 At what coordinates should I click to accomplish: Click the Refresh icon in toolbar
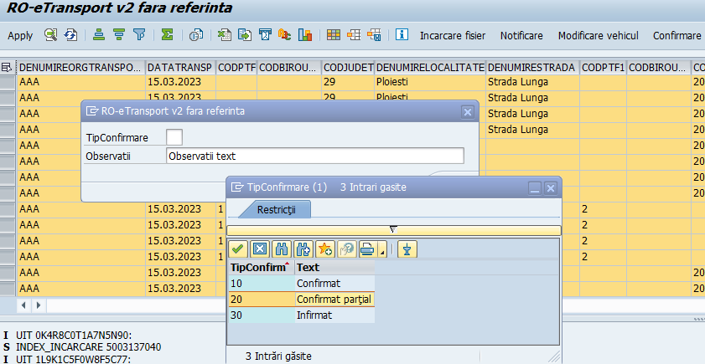click(x=70, y=35)
